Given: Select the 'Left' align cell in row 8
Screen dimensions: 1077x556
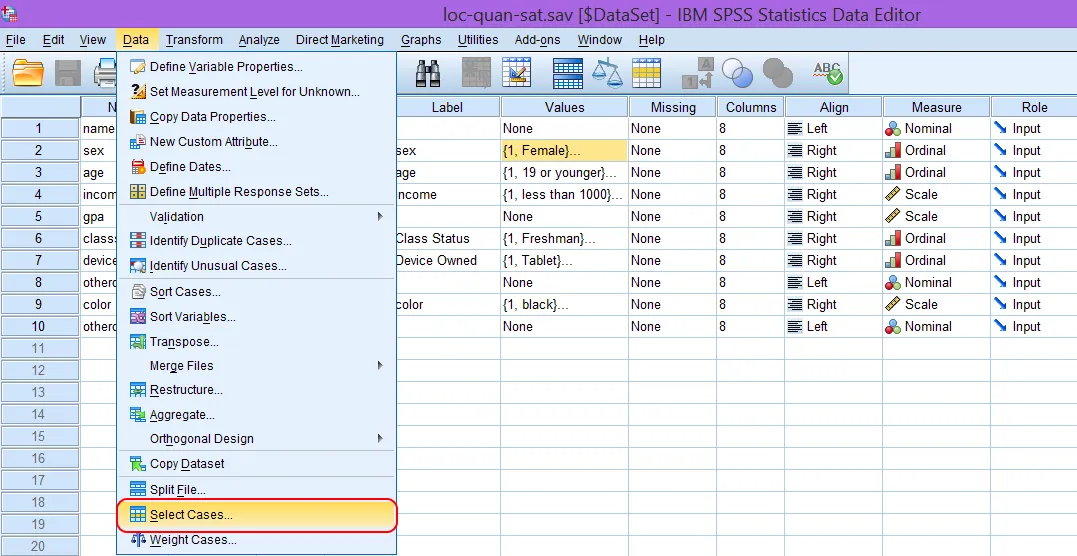Looking at the screenshot, I should click(x=834, y=282).
